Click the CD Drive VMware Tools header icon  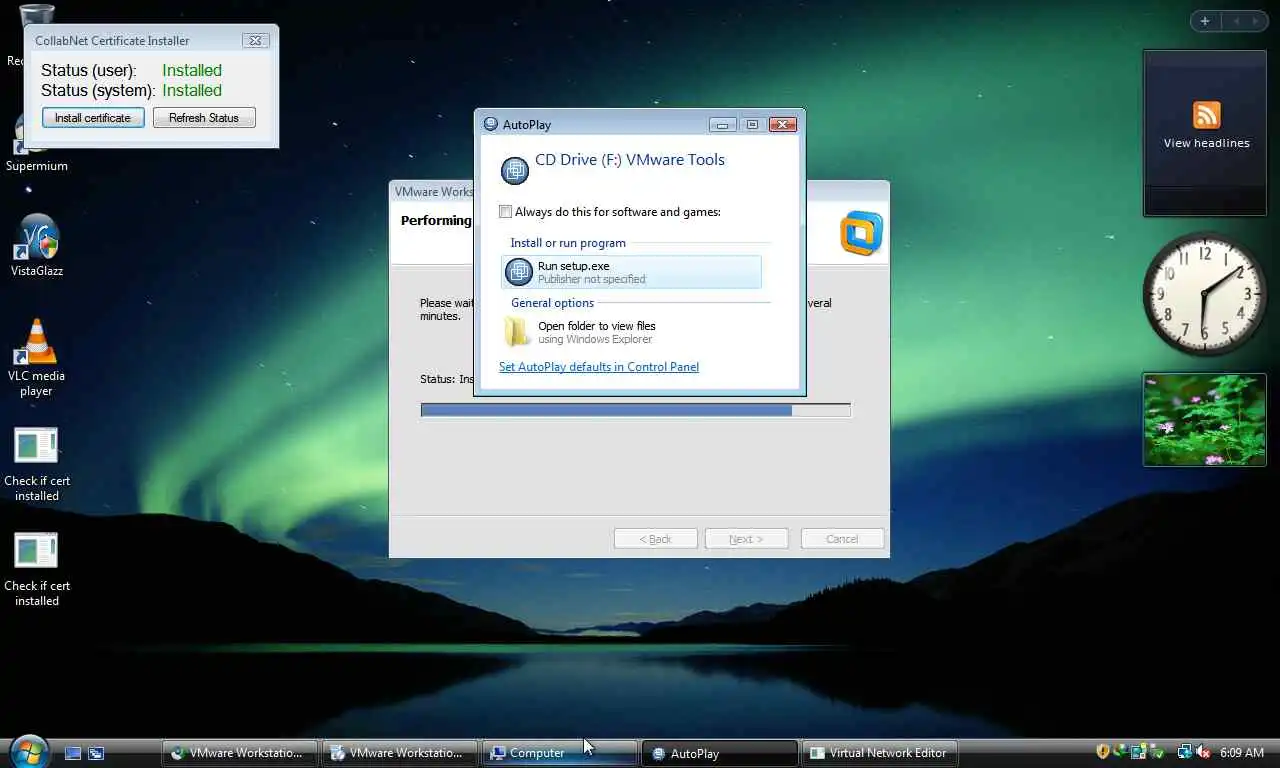(x=514, y=170)
